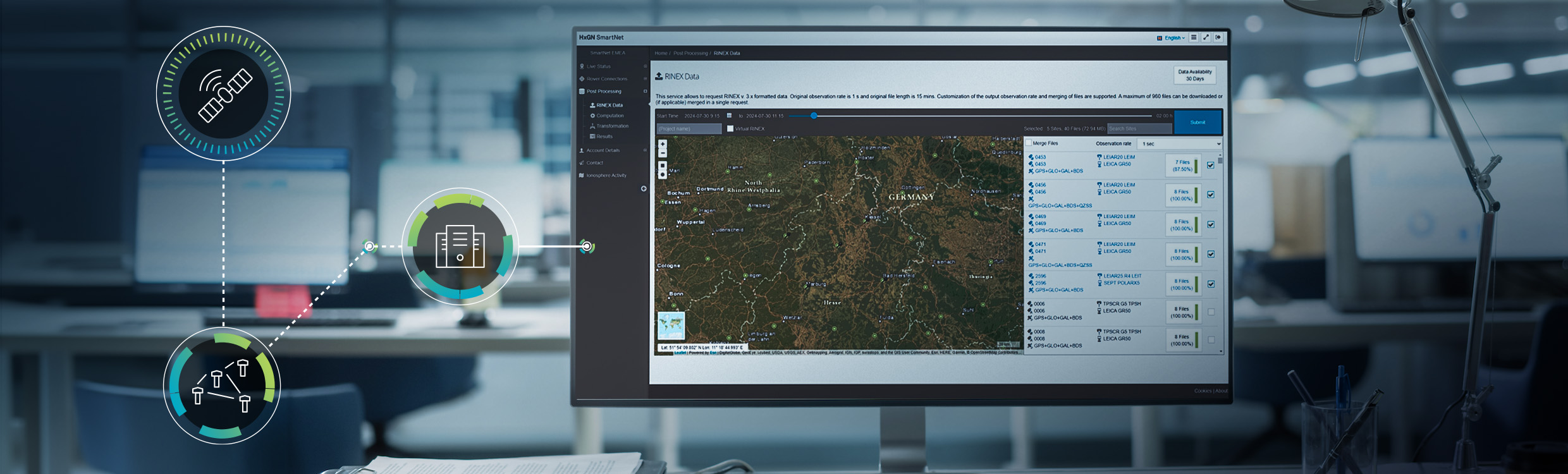Click the end time value 2024-07-30 11:15
The height and width of the screenshot is (474, 1568).
pos(764,116)
